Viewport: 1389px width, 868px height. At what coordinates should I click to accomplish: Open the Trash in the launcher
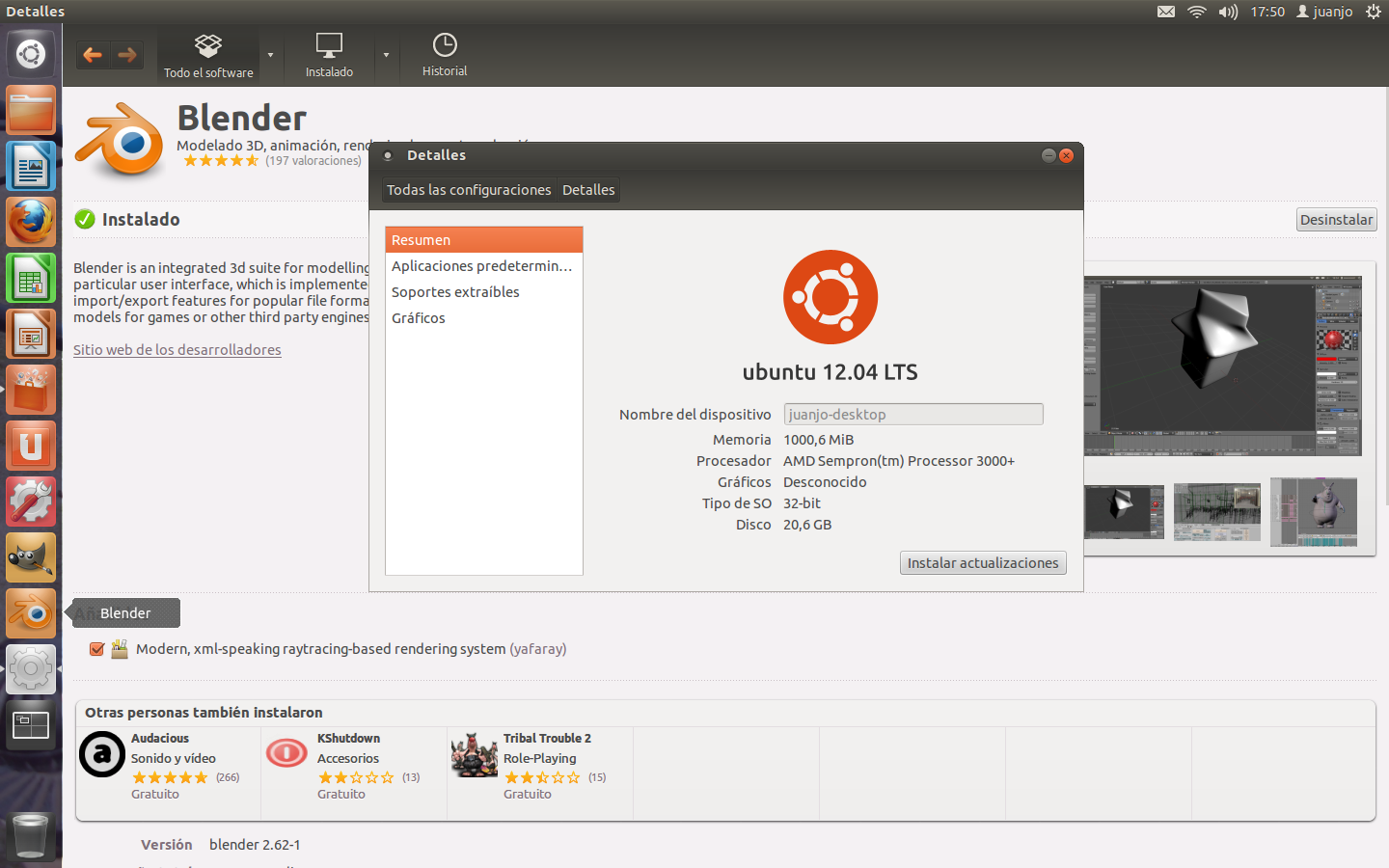[x=31, y=835]
